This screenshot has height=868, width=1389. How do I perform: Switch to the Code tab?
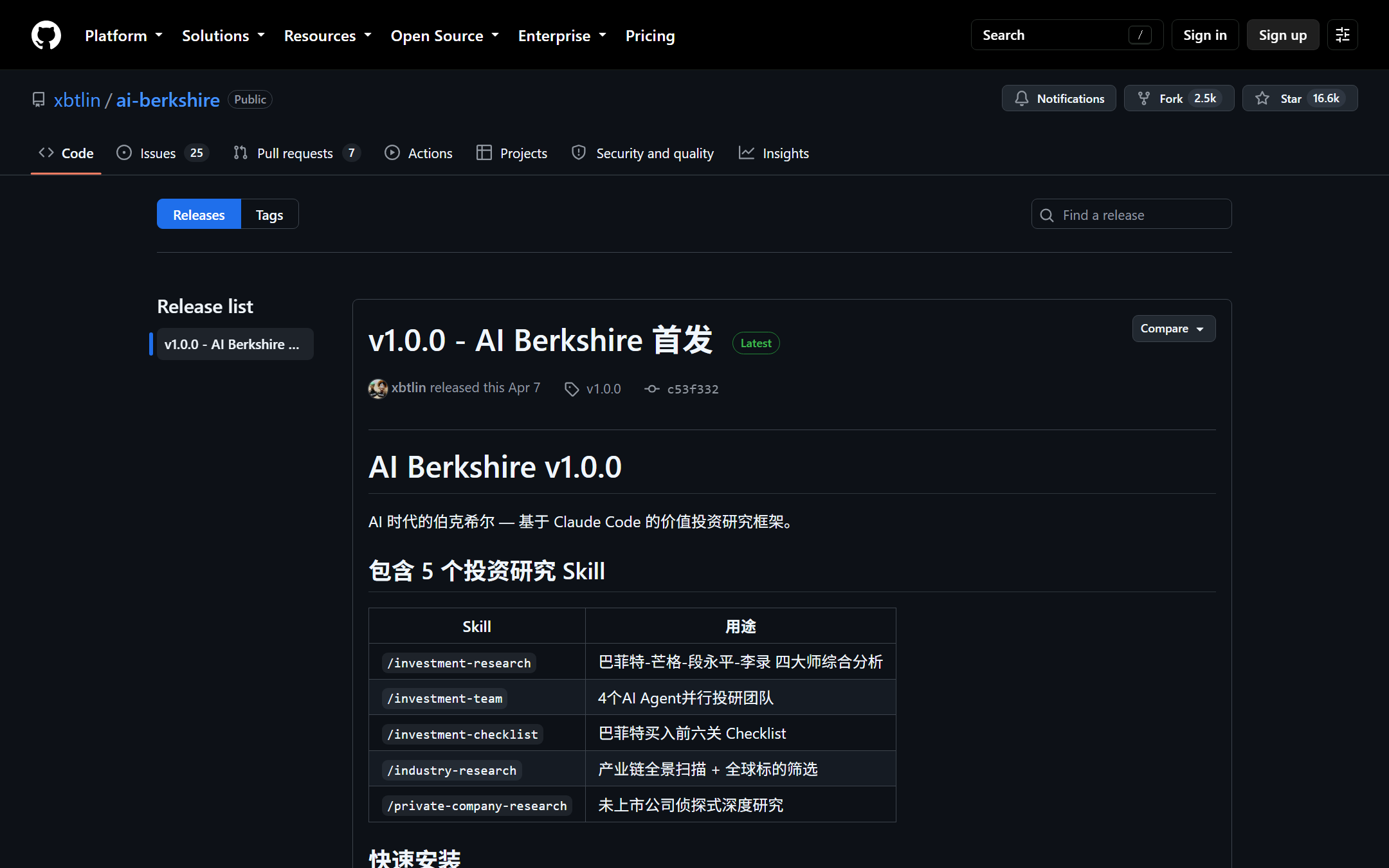coord(66,153)
